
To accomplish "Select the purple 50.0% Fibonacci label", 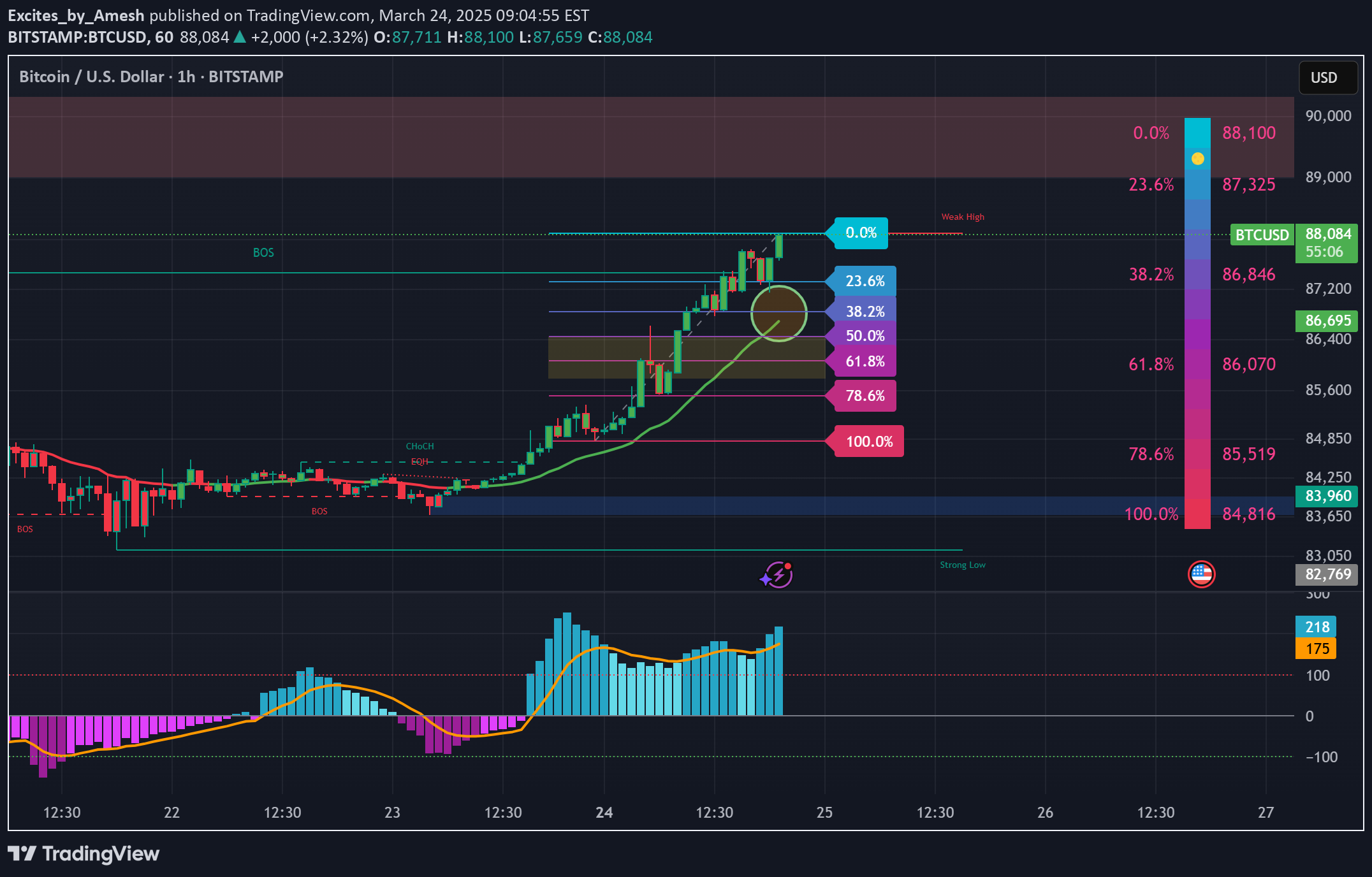I will click(865, 336).
